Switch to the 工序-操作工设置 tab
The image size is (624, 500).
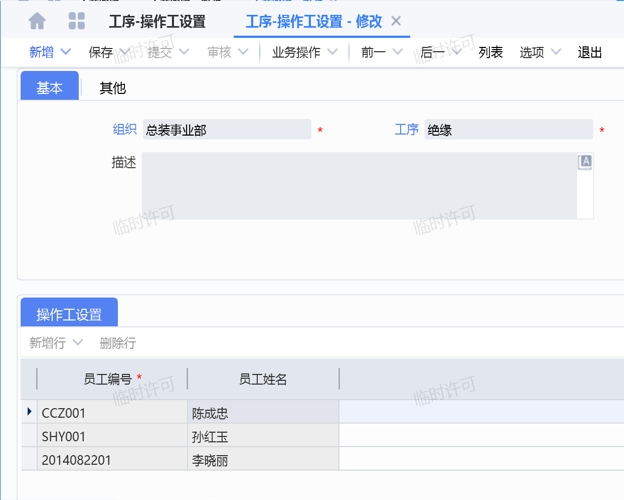pyautogui.click(x=157, y=21)
